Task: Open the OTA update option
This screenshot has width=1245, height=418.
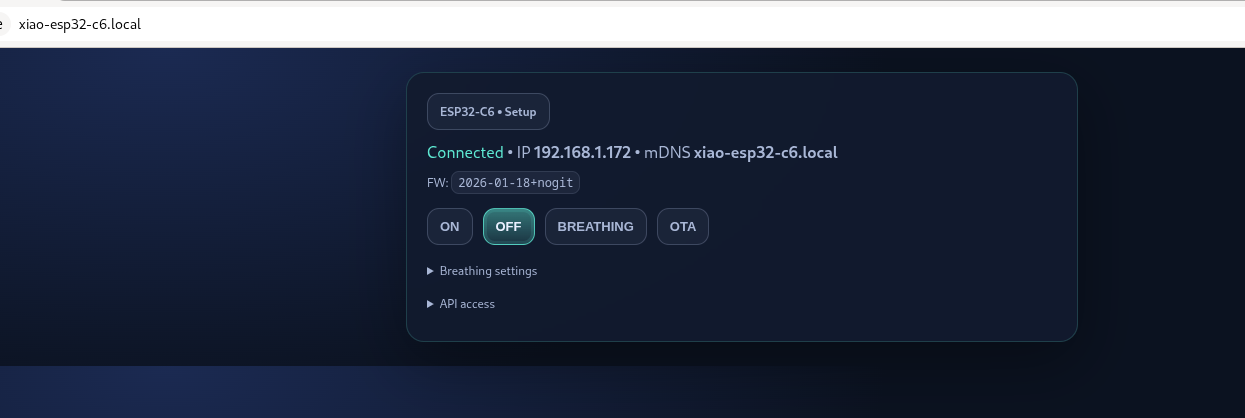Action: [x=683, y=226]
